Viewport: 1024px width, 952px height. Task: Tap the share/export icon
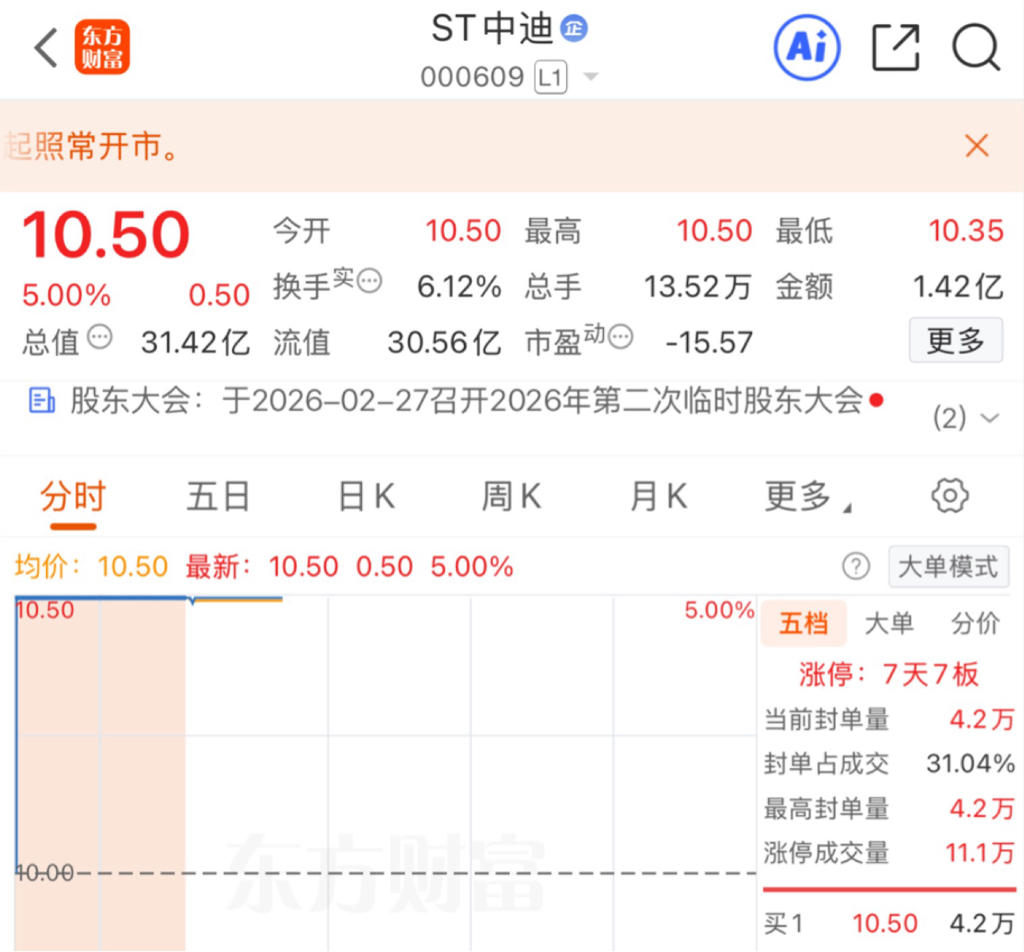[896, 48]
